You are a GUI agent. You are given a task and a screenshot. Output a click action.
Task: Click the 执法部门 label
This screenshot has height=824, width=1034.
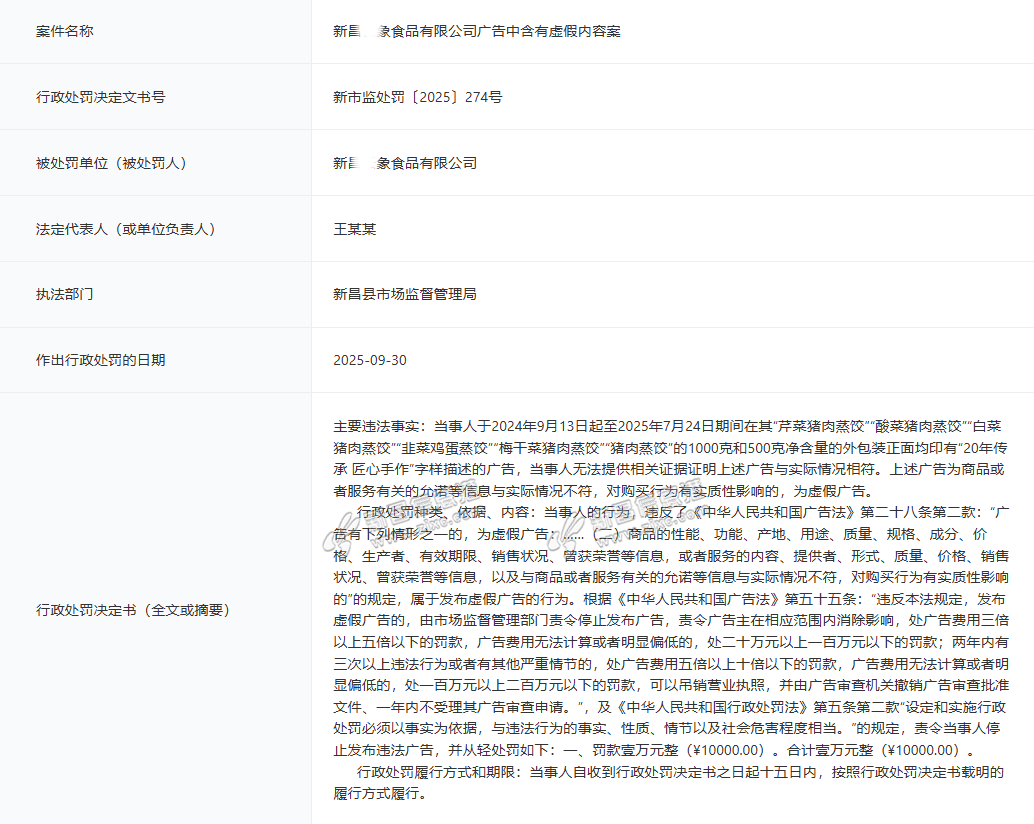[65, 294]
